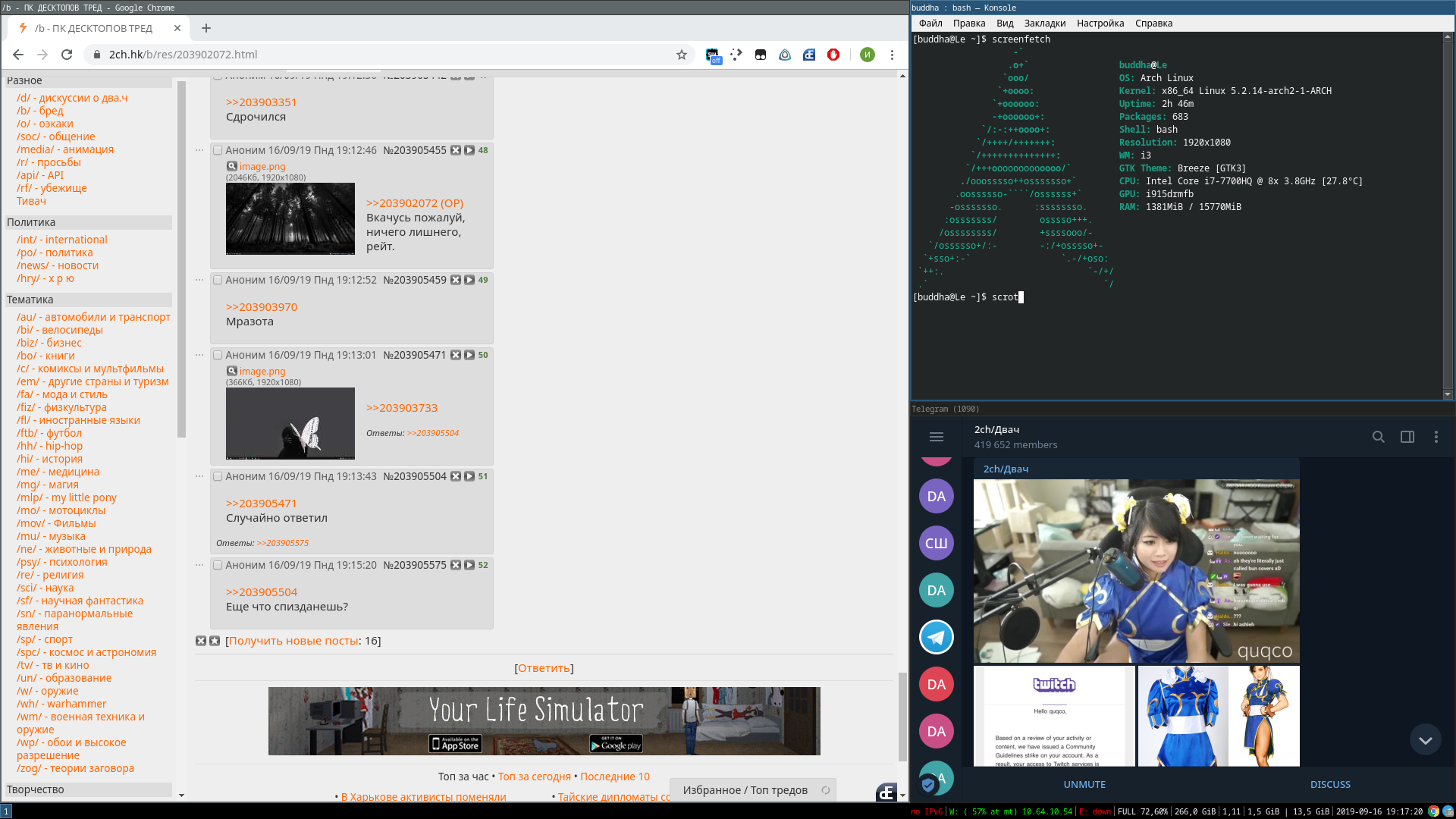1456x819 pixels.
Task: Open the butterfly image thumbnail
Action: (290, 423)
